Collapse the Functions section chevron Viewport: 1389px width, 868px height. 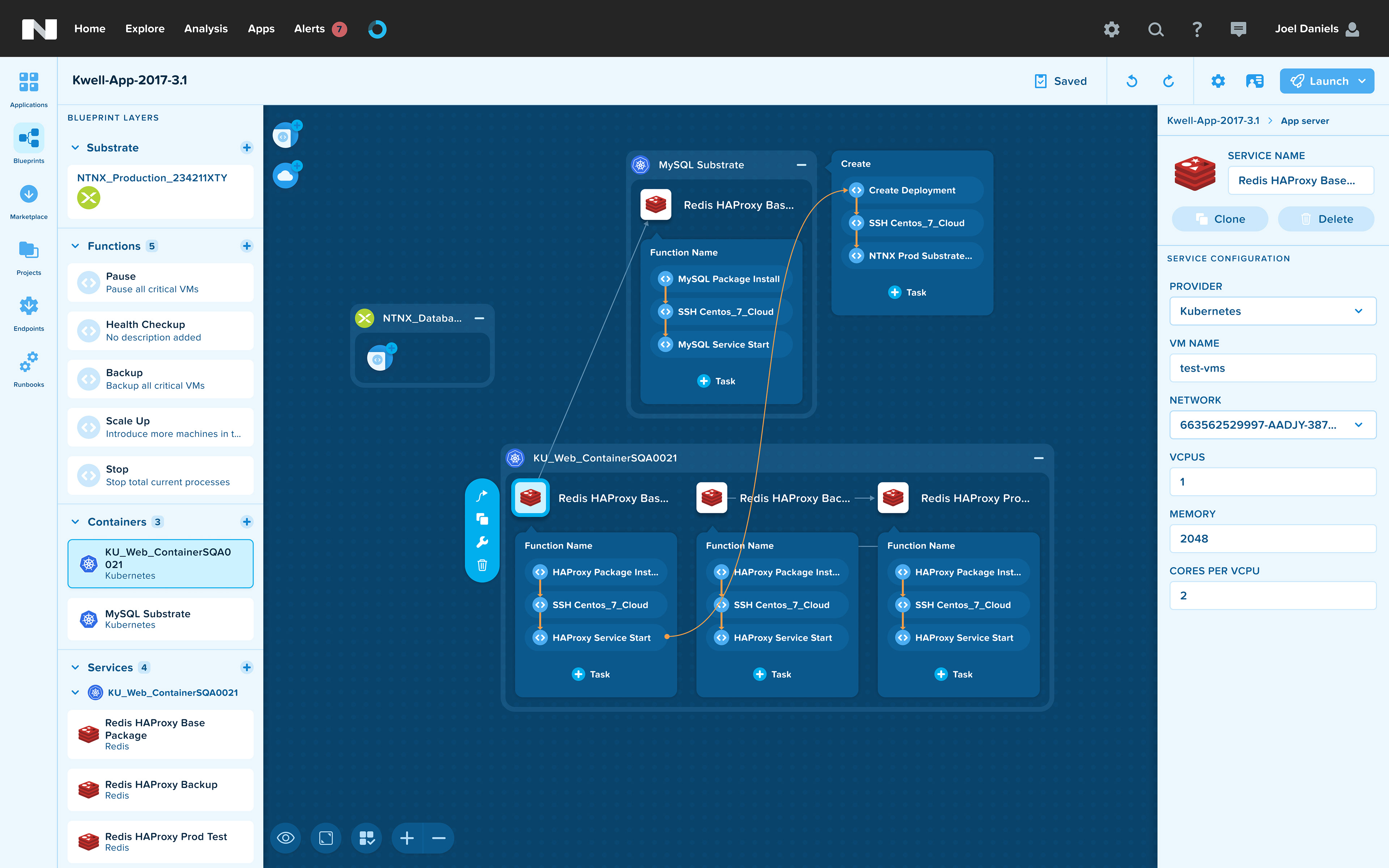[75, 246]
